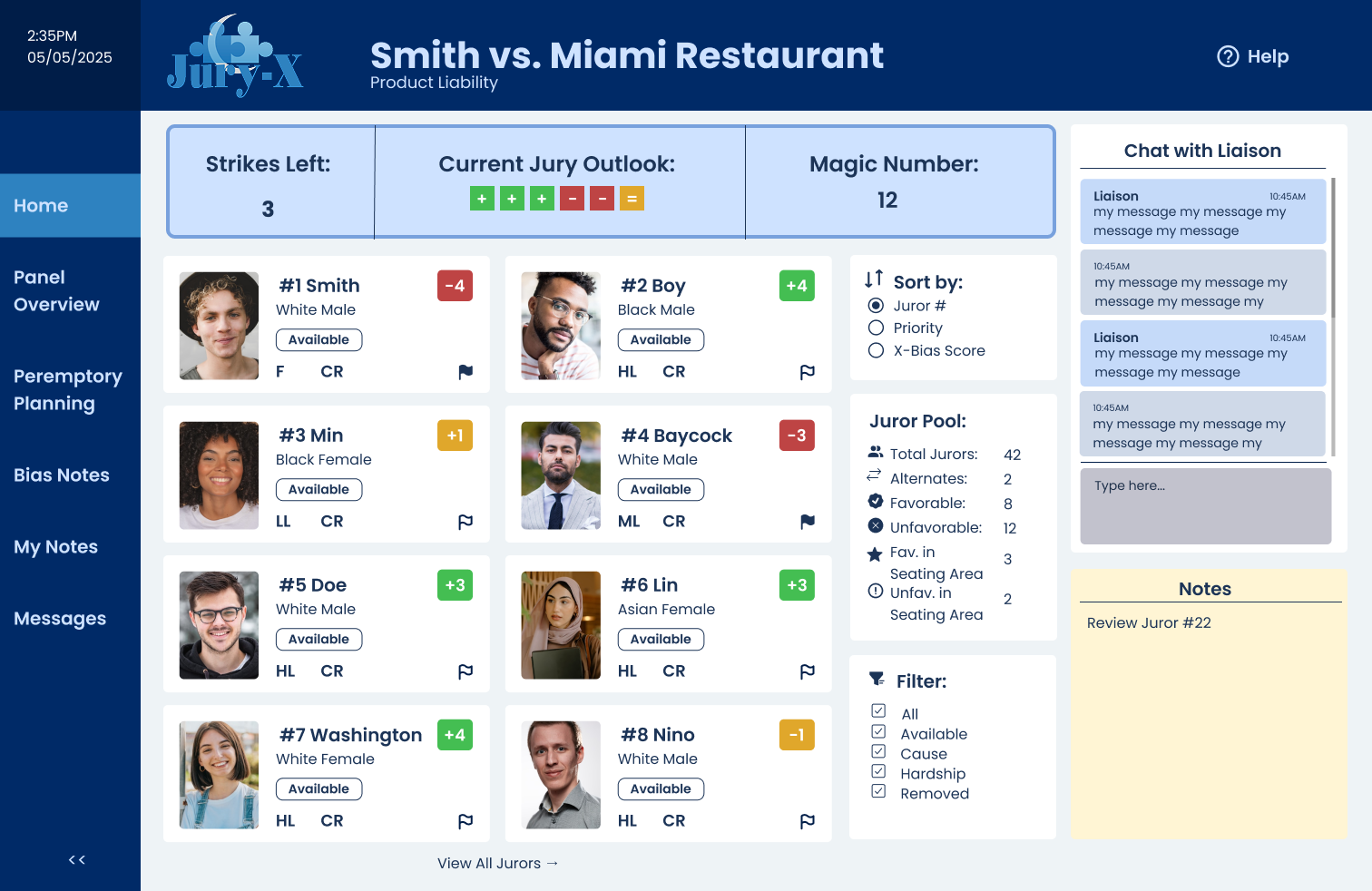Flag juror #2 Boy

pos(808,371)
